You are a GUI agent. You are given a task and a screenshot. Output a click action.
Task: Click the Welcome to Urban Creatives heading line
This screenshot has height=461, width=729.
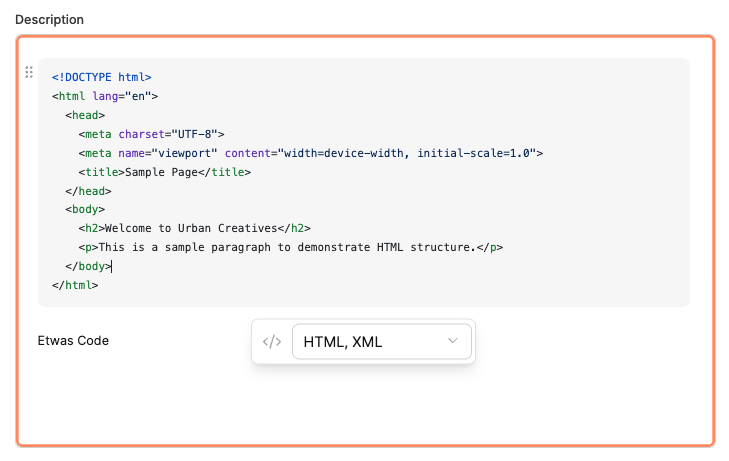coord(192,229)
